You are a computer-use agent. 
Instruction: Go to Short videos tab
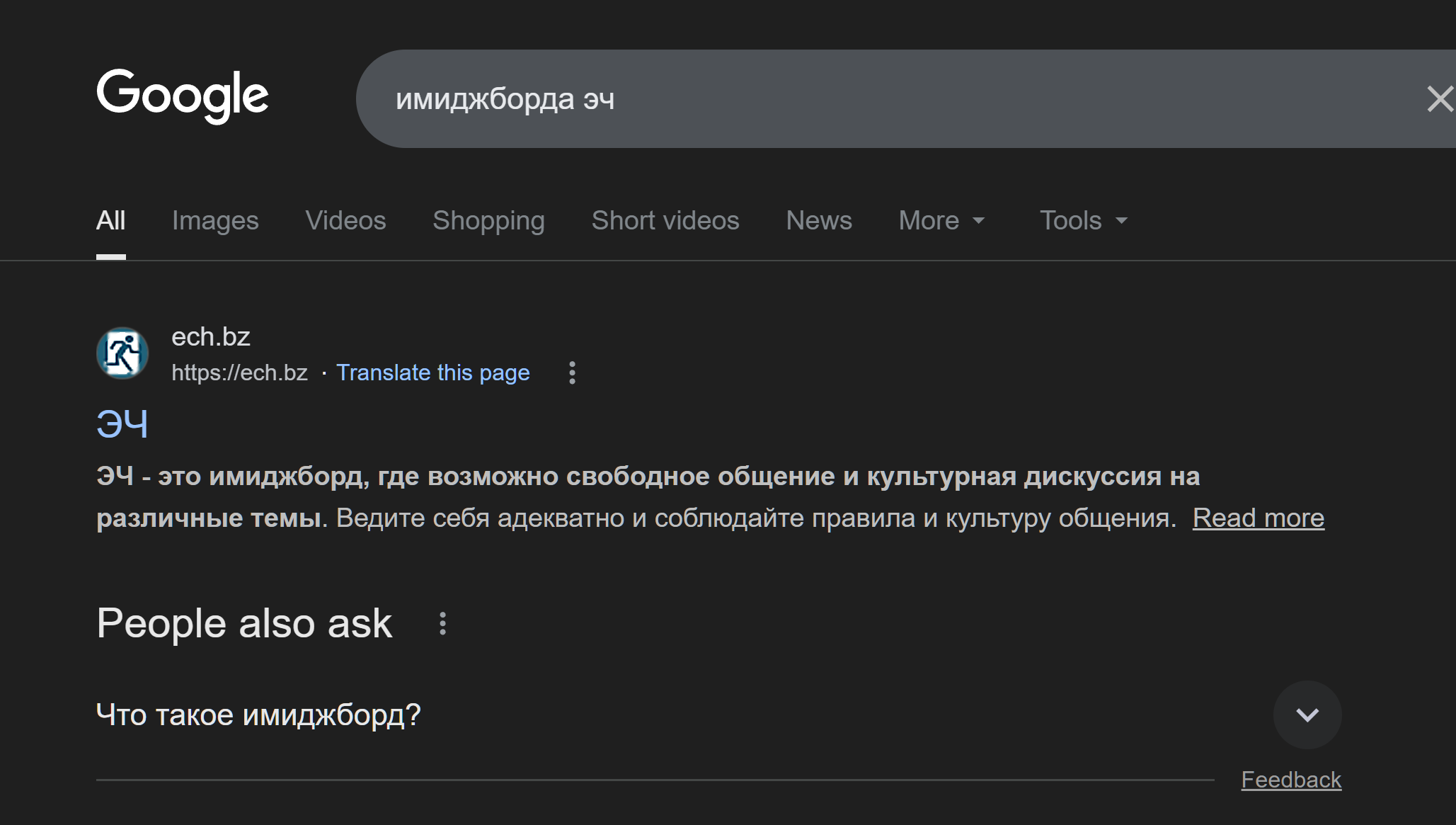click(x=665, y=221)
